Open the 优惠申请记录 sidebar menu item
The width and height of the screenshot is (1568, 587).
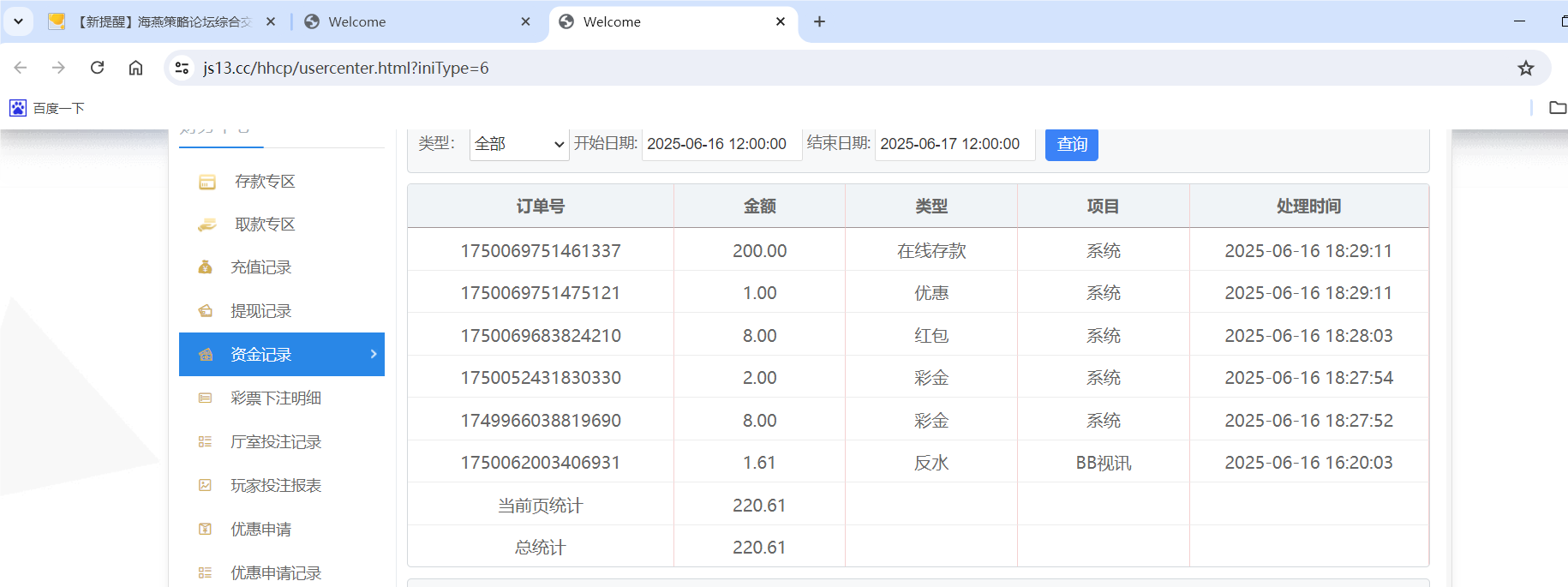[x=275, y=572]
